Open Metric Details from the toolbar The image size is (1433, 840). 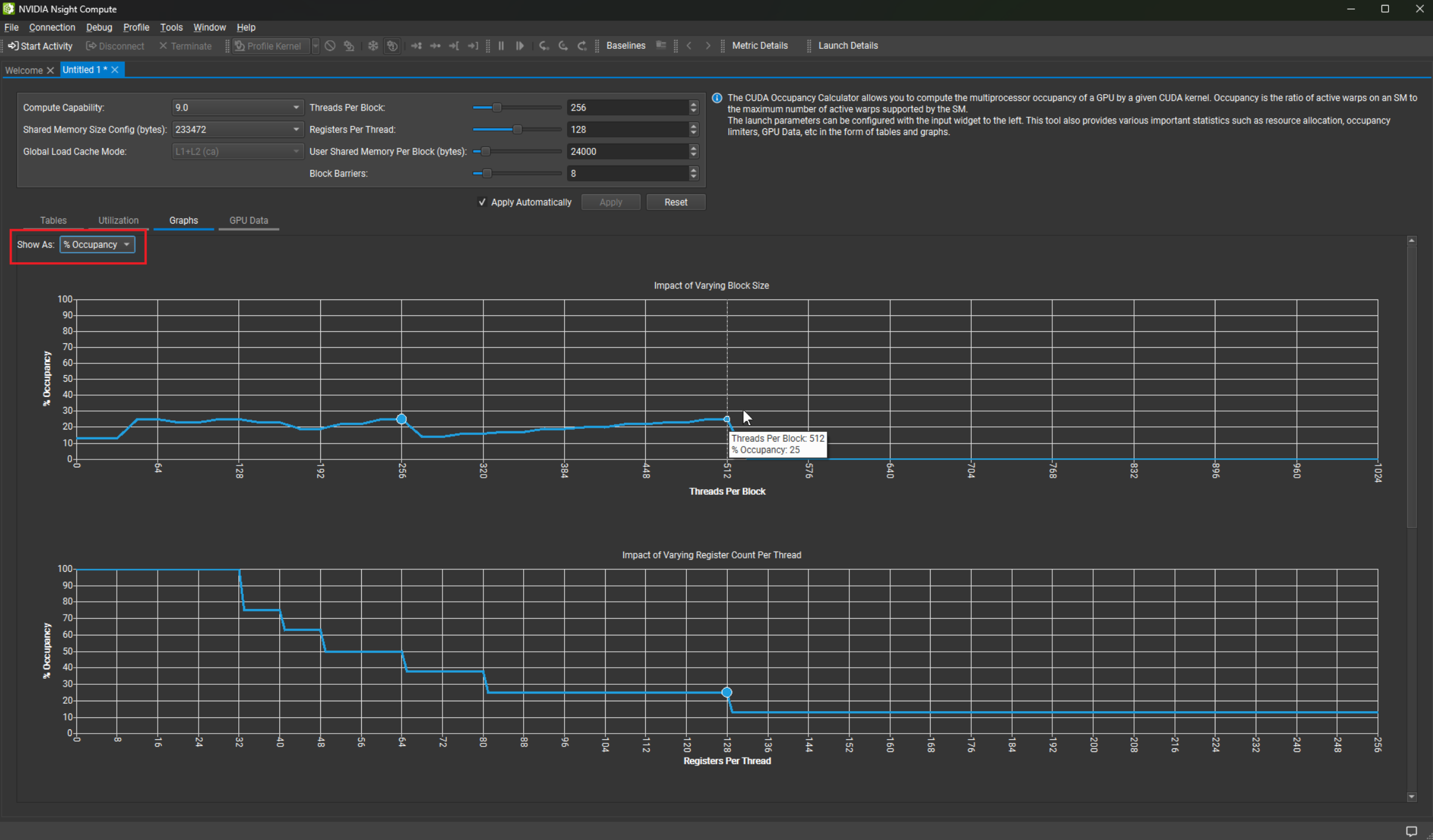pos(759,46)
